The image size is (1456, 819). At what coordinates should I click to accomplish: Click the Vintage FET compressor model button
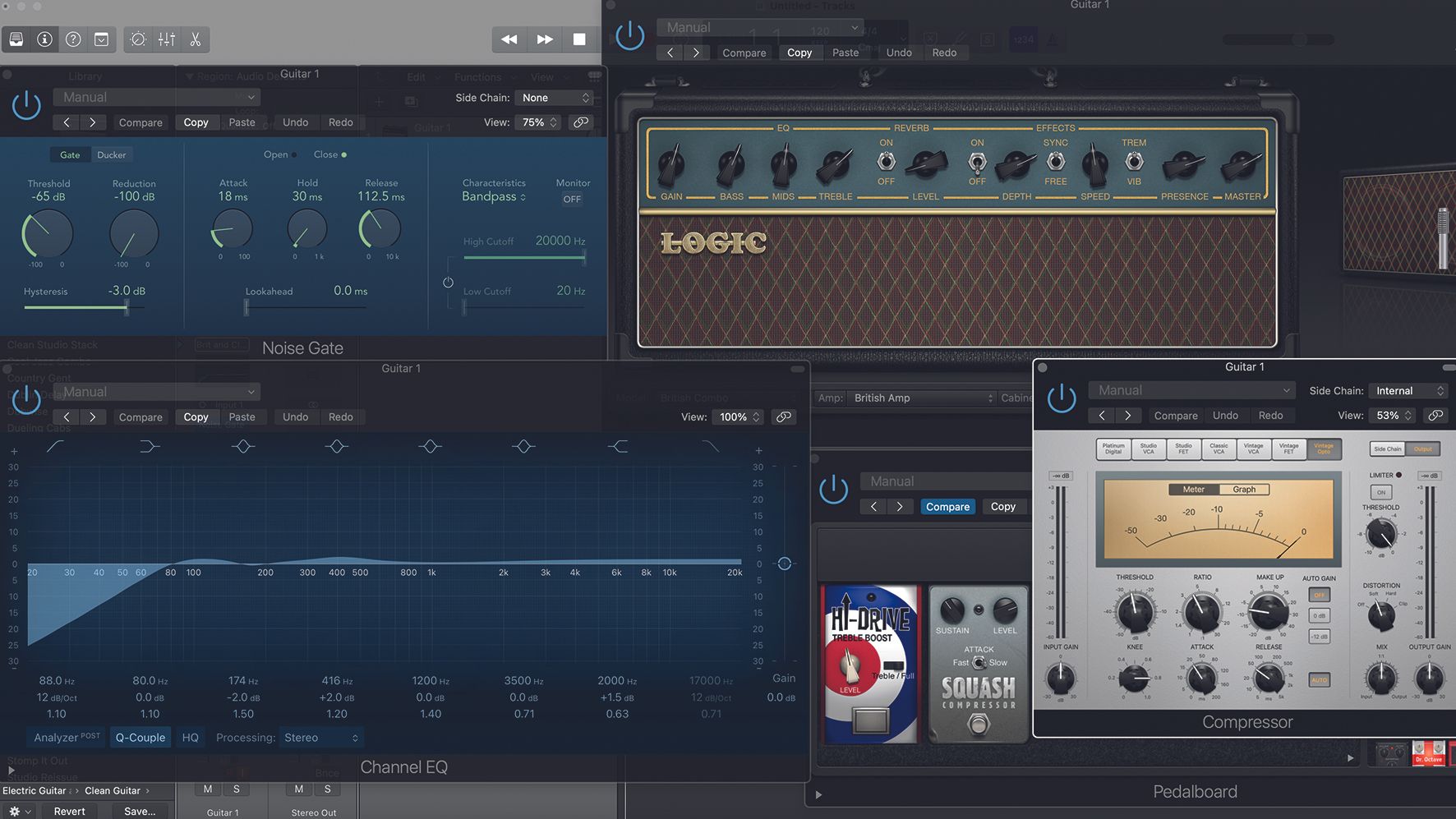[x=1288, y=449]
